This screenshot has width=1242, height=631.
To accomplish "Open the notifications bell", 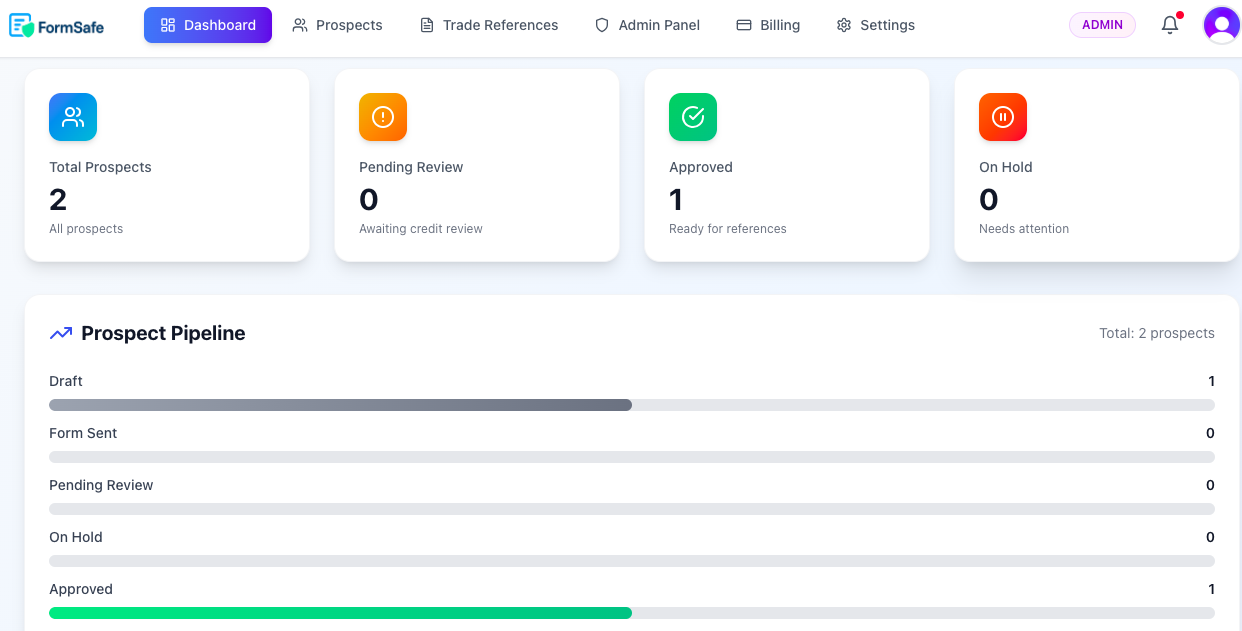I will click(1169, 25).
